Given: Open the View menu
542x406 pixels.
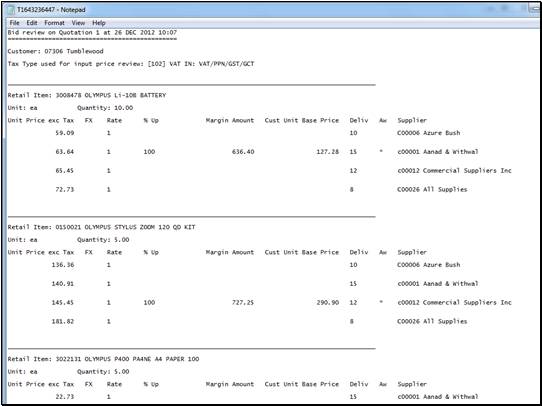Looking at the screenshot, I should point(78,23).
